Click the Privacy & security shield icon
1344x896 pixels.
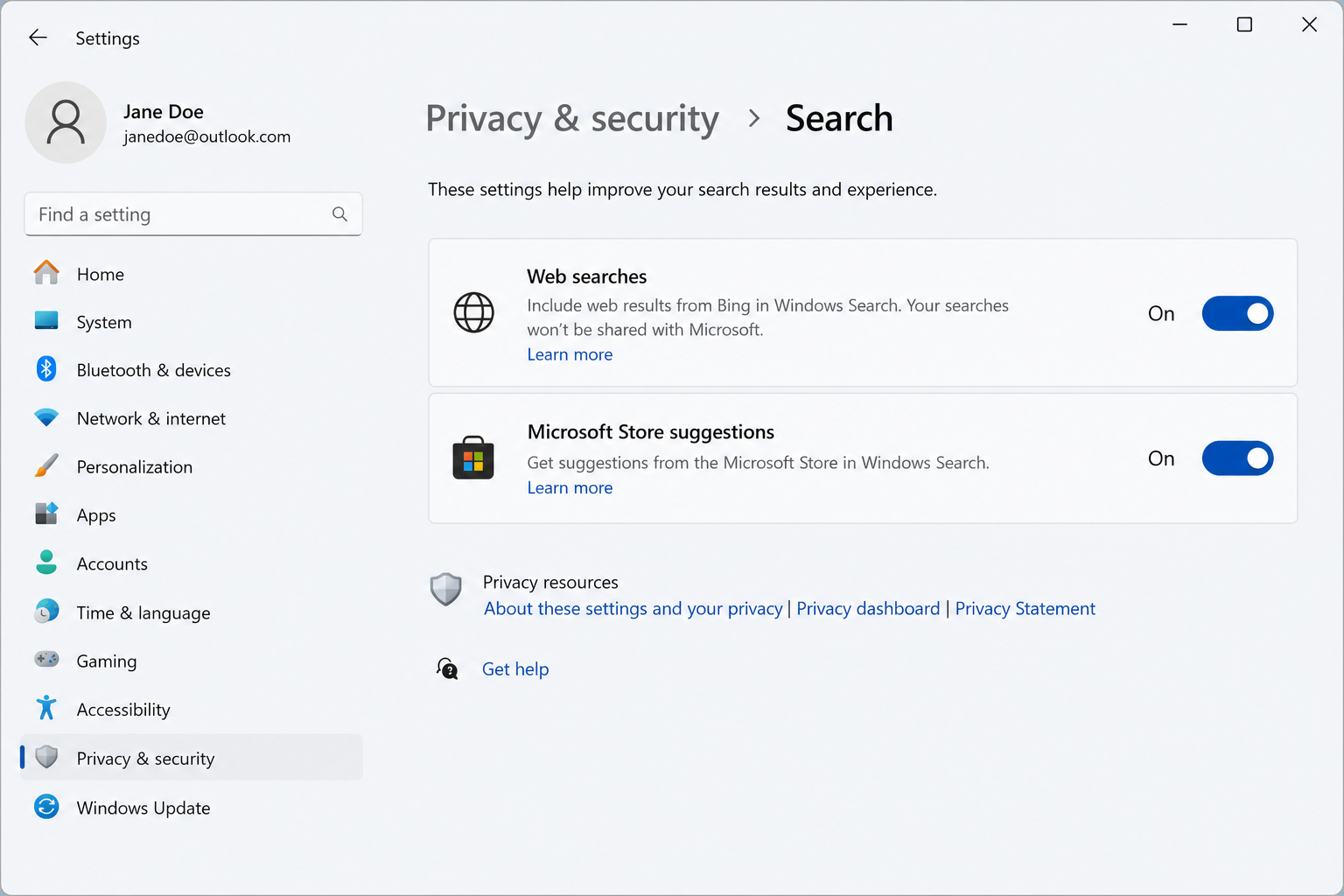46,757
